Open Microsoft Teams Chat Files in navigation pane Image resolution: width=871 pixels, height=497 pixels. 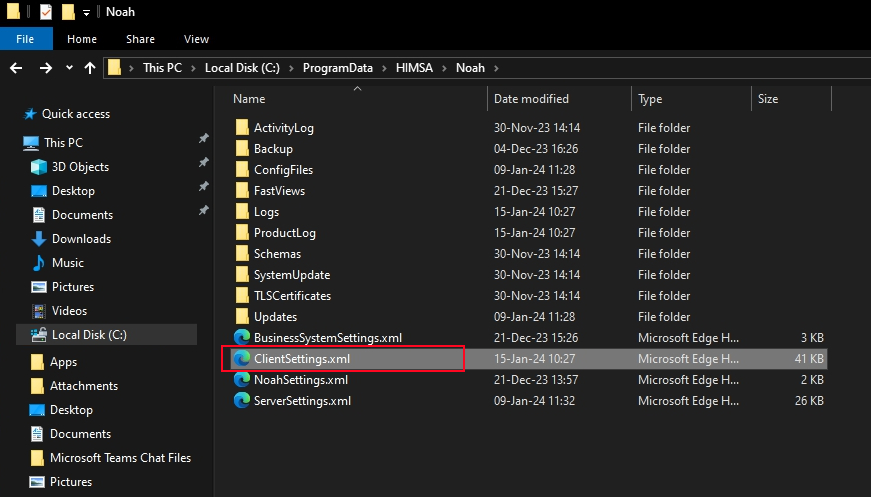pyautogui.click(x=121, y=458)
